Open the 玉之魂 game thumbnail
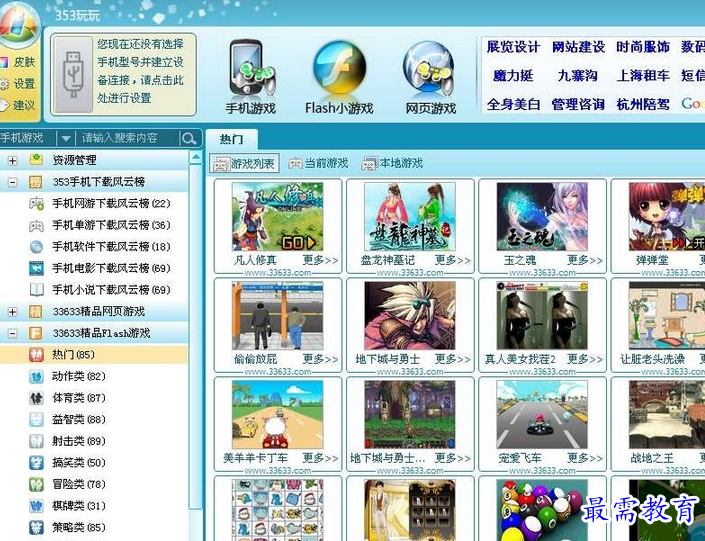The height and width of the screenshot is (541, 705). (542, 216)
